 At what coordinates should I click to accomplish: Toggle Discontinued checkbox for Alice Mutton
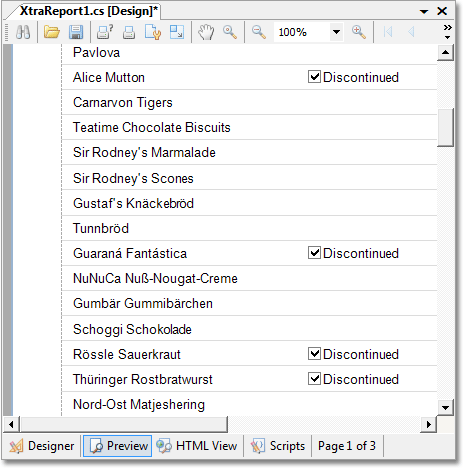(x=314, y=77)
